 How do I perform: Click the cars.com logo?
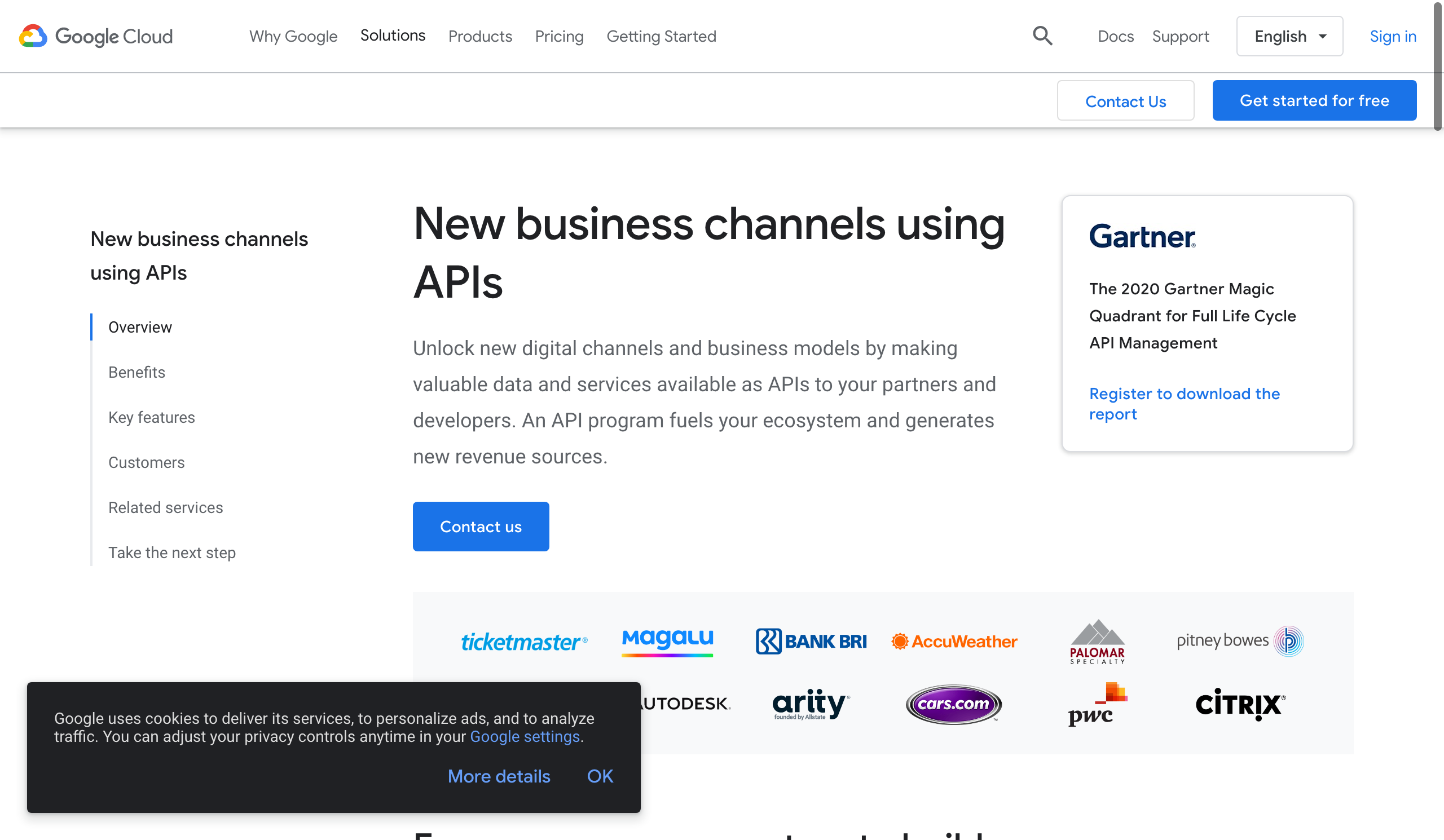[953, 704]
